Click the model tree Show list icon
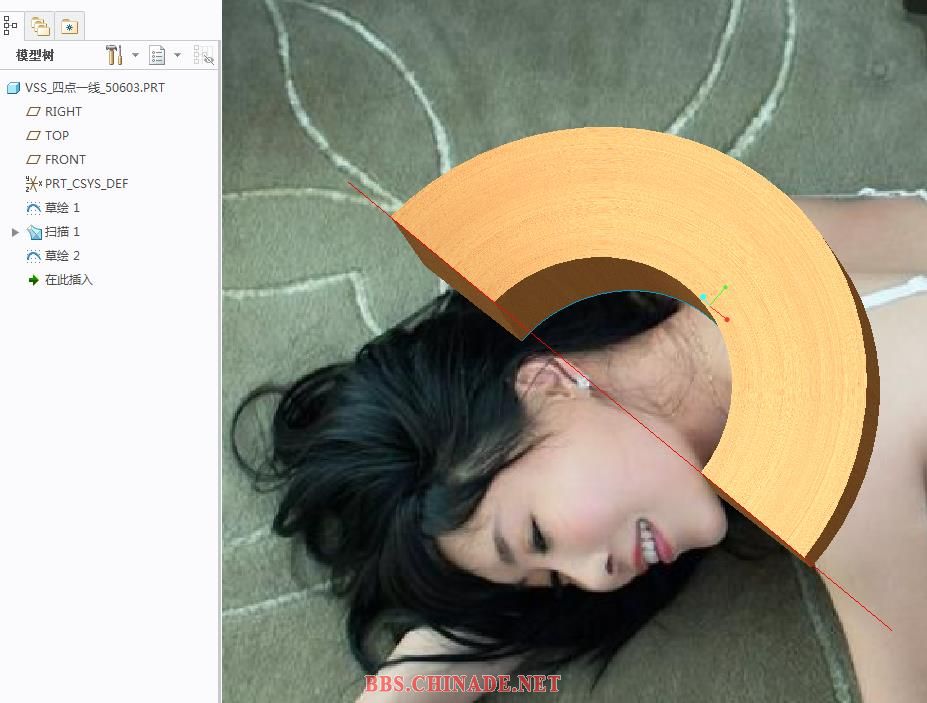The width and height of the screenshot is (927, 703). [x=157, y=55]
